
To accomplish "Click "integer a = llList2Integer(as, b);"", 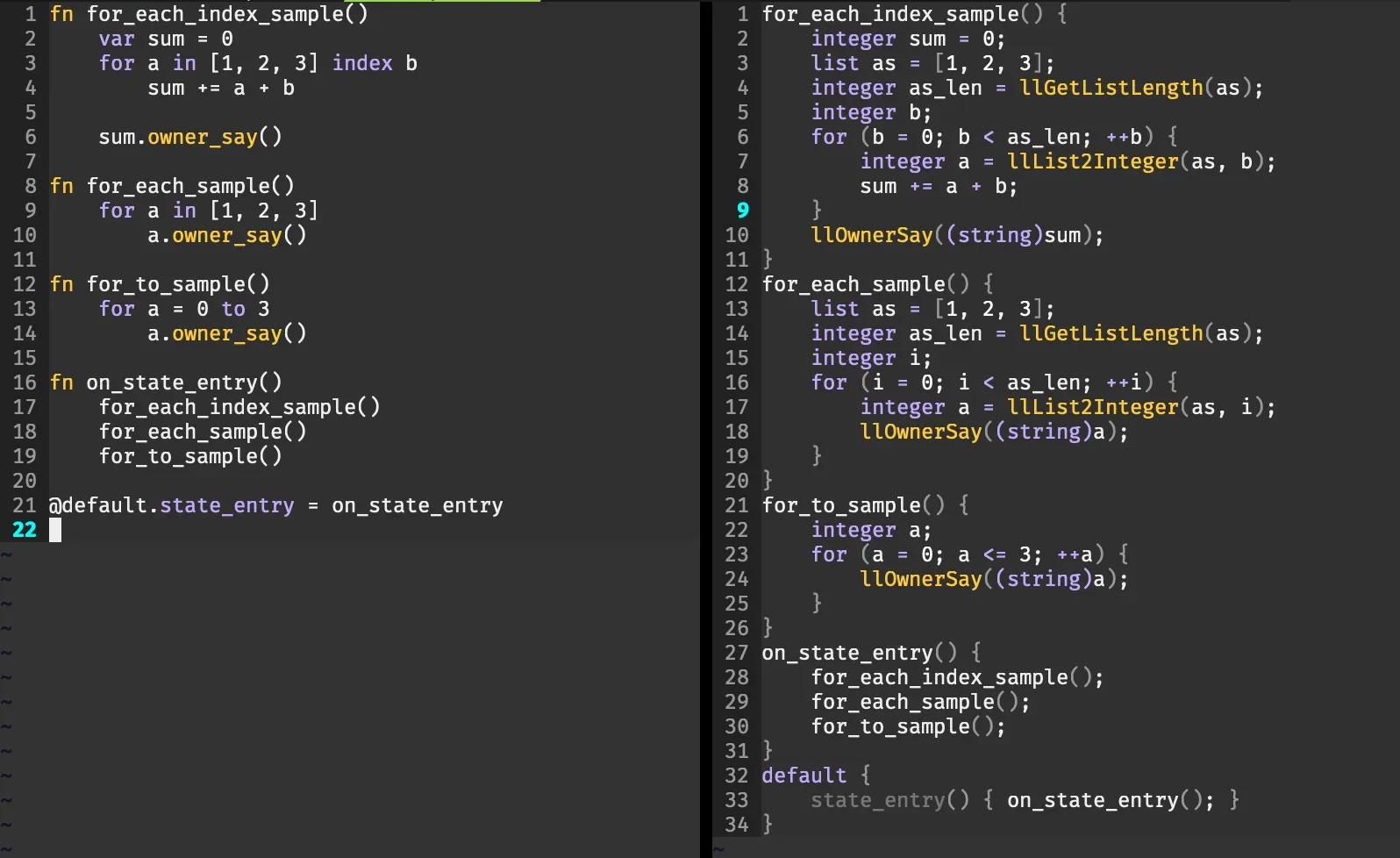I will click(x=1068, y=161).
